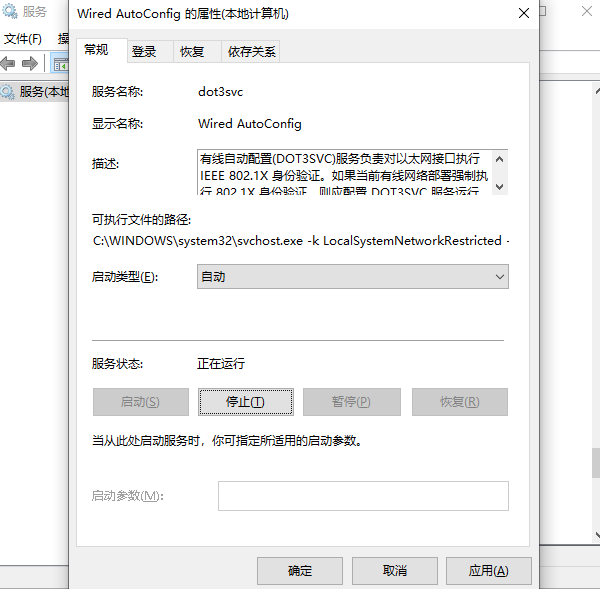Click the 确定 button

300,571
